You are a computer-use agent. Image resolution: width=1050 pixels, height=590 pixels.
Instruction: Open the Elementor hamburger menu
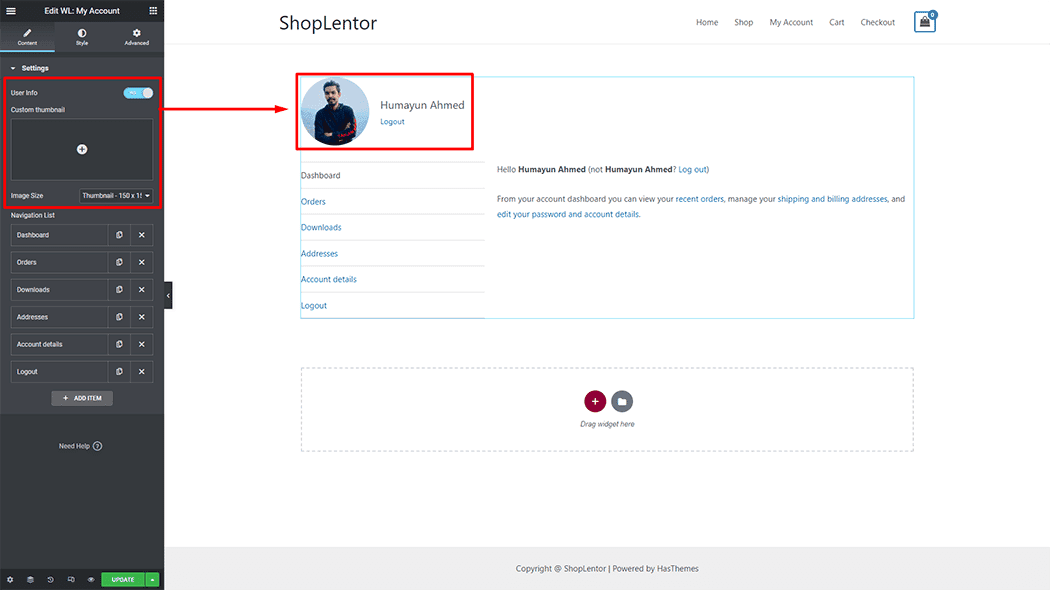pyautogui.click(x=11, y=10)
